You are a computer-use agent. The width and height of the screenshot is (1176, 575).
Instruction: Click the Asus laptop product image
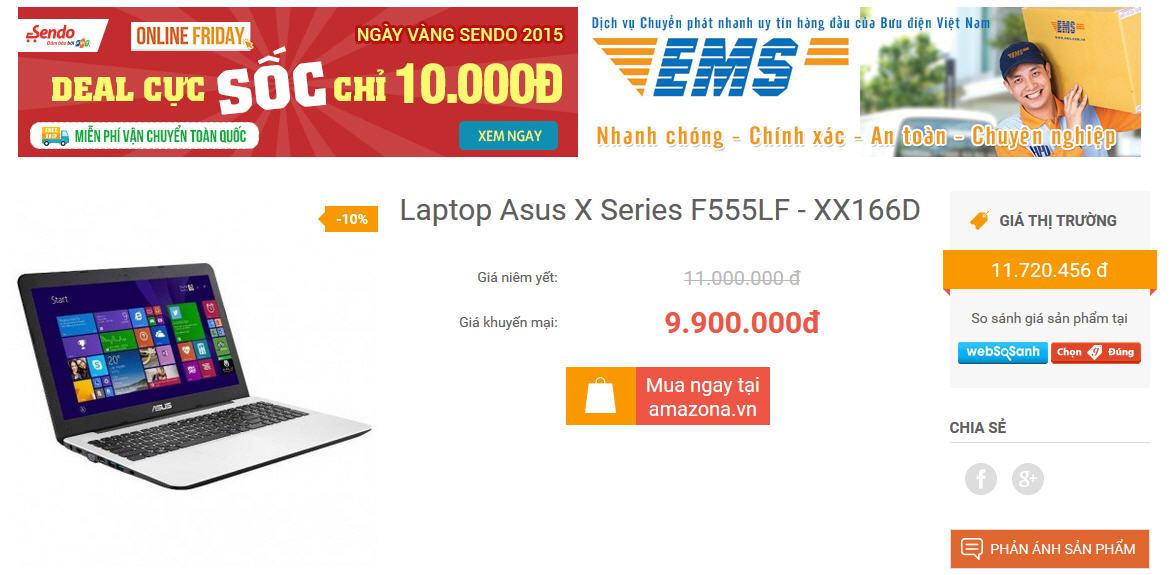pyautogui.click(x=194, y=375)
